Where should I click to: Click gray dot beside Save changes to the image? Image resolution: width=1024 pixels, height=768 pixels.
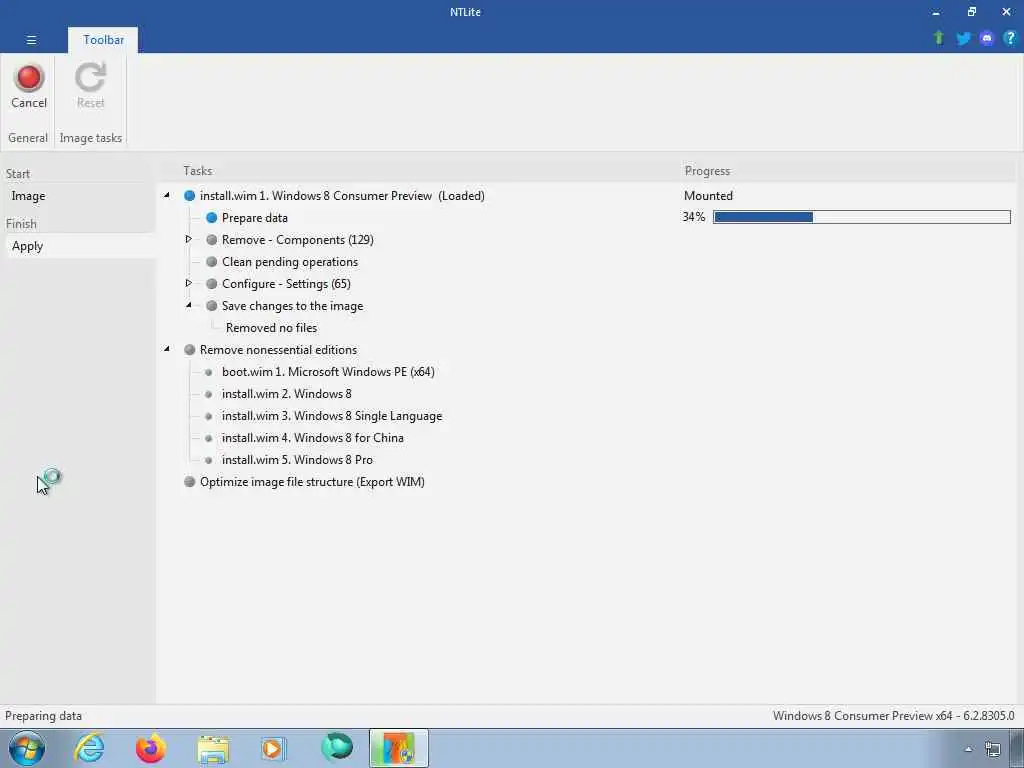(212, 306)
